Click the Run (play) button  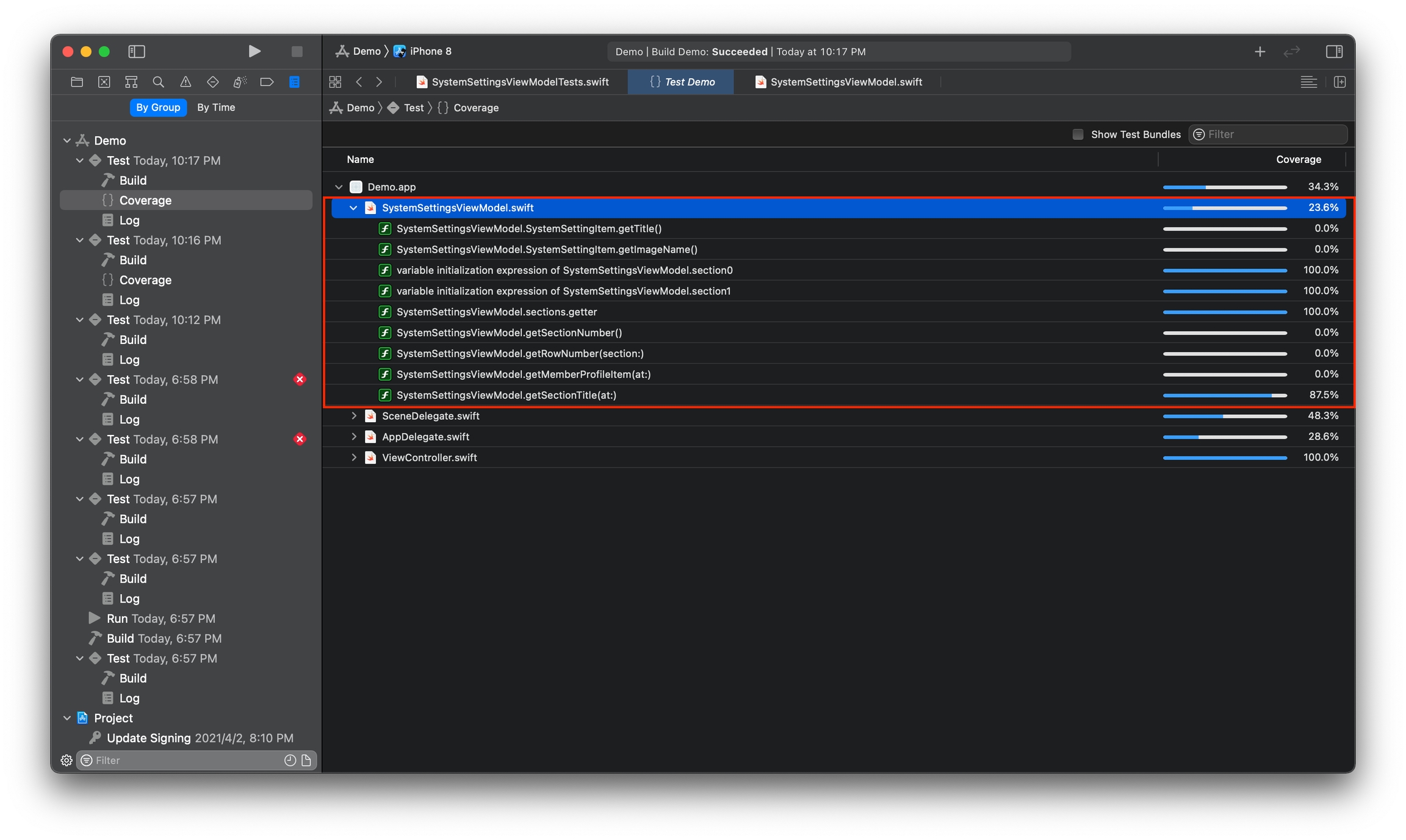pyautogui.click(x=254, y=51)
